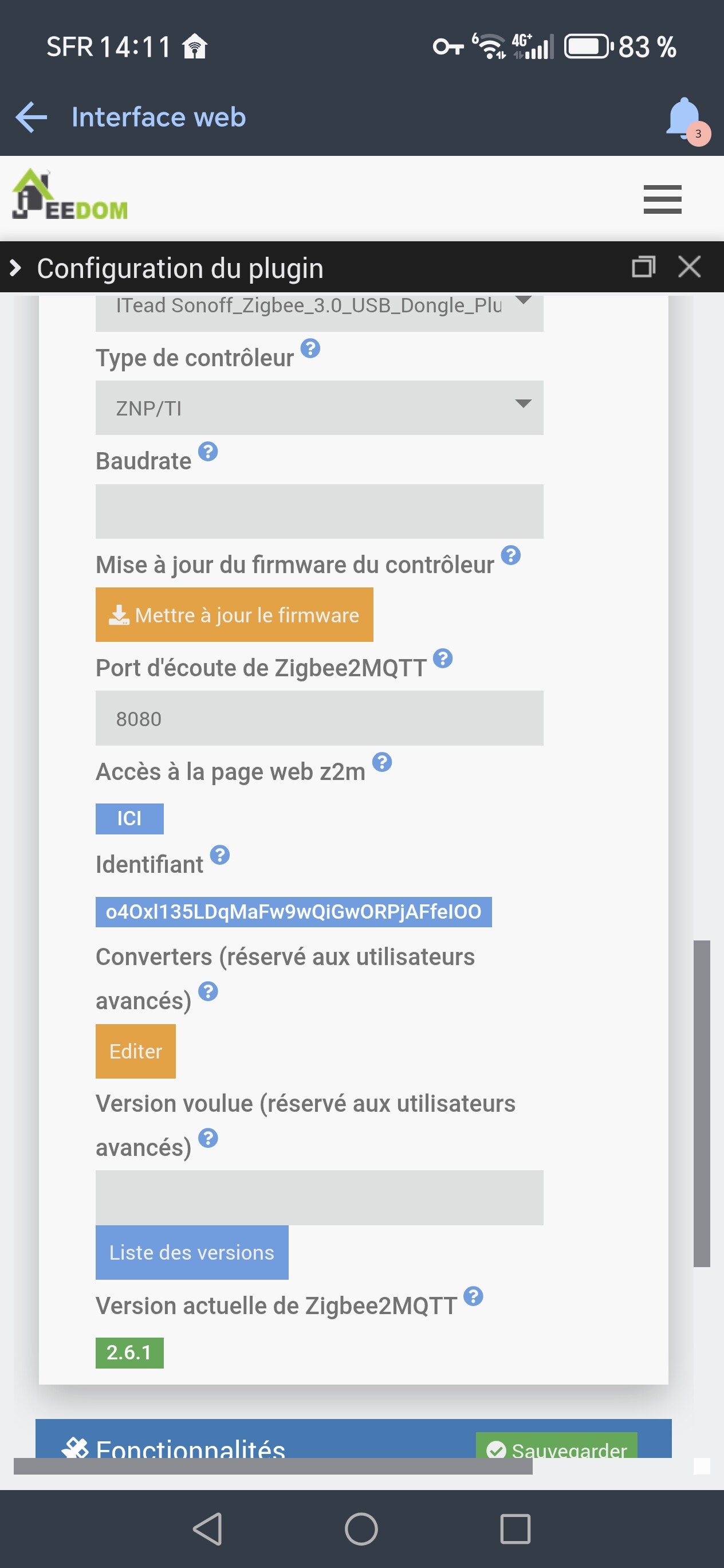Click help icon next to Baudrate

(x=208, y=452)
